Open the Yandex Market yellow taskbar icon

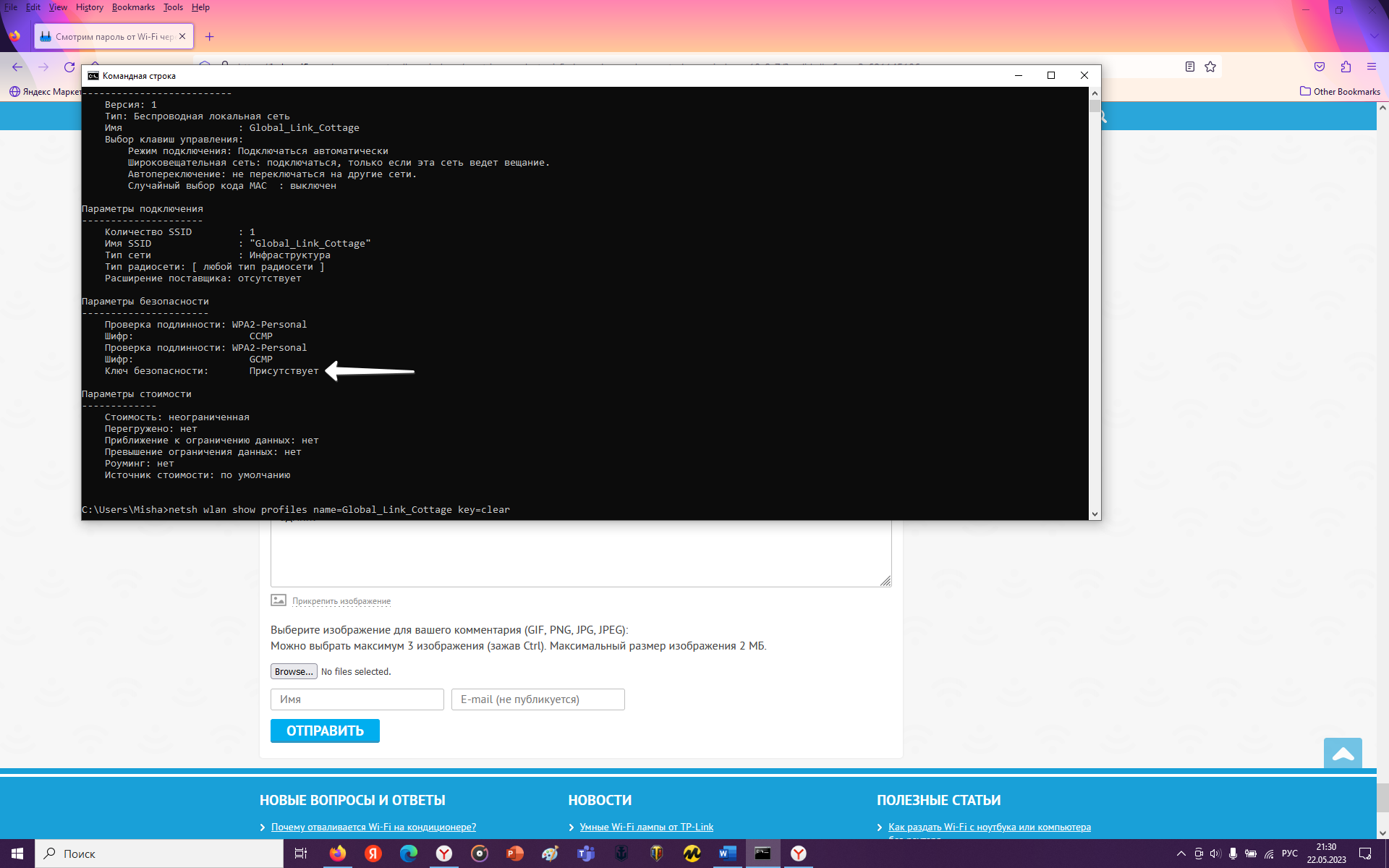tap(692, 854)
